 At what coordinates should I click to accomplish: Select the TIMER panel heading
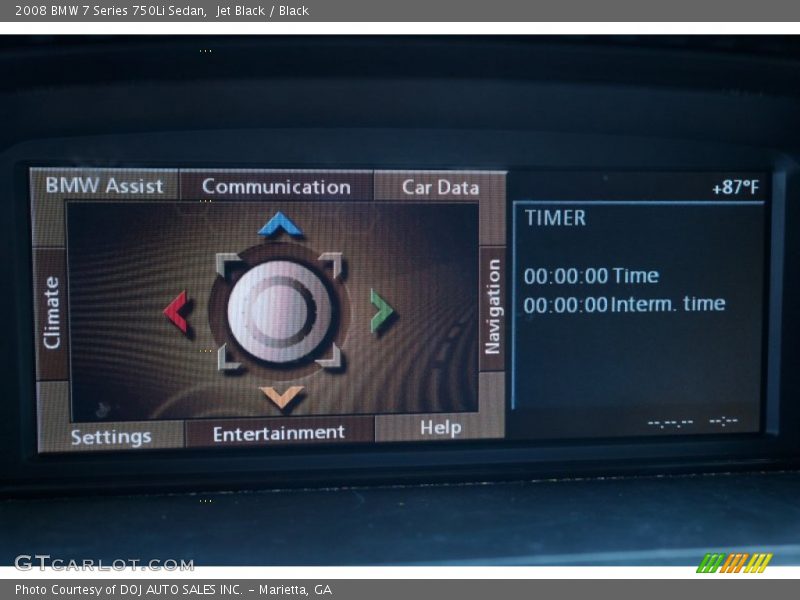point(555,218)
